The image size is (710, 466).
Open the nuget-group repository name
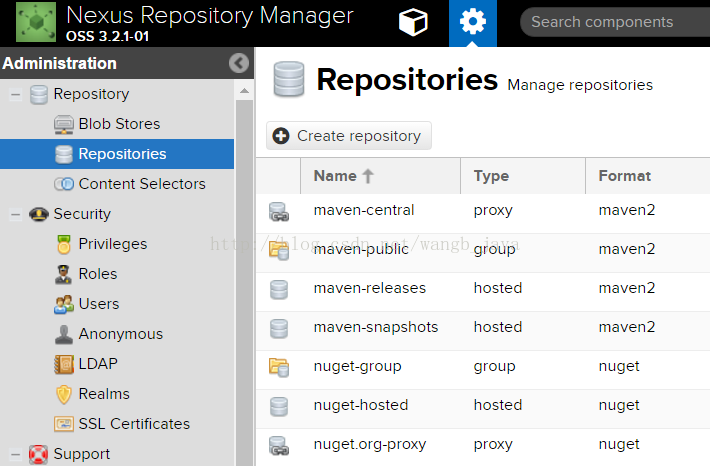[x=358, y=366]
